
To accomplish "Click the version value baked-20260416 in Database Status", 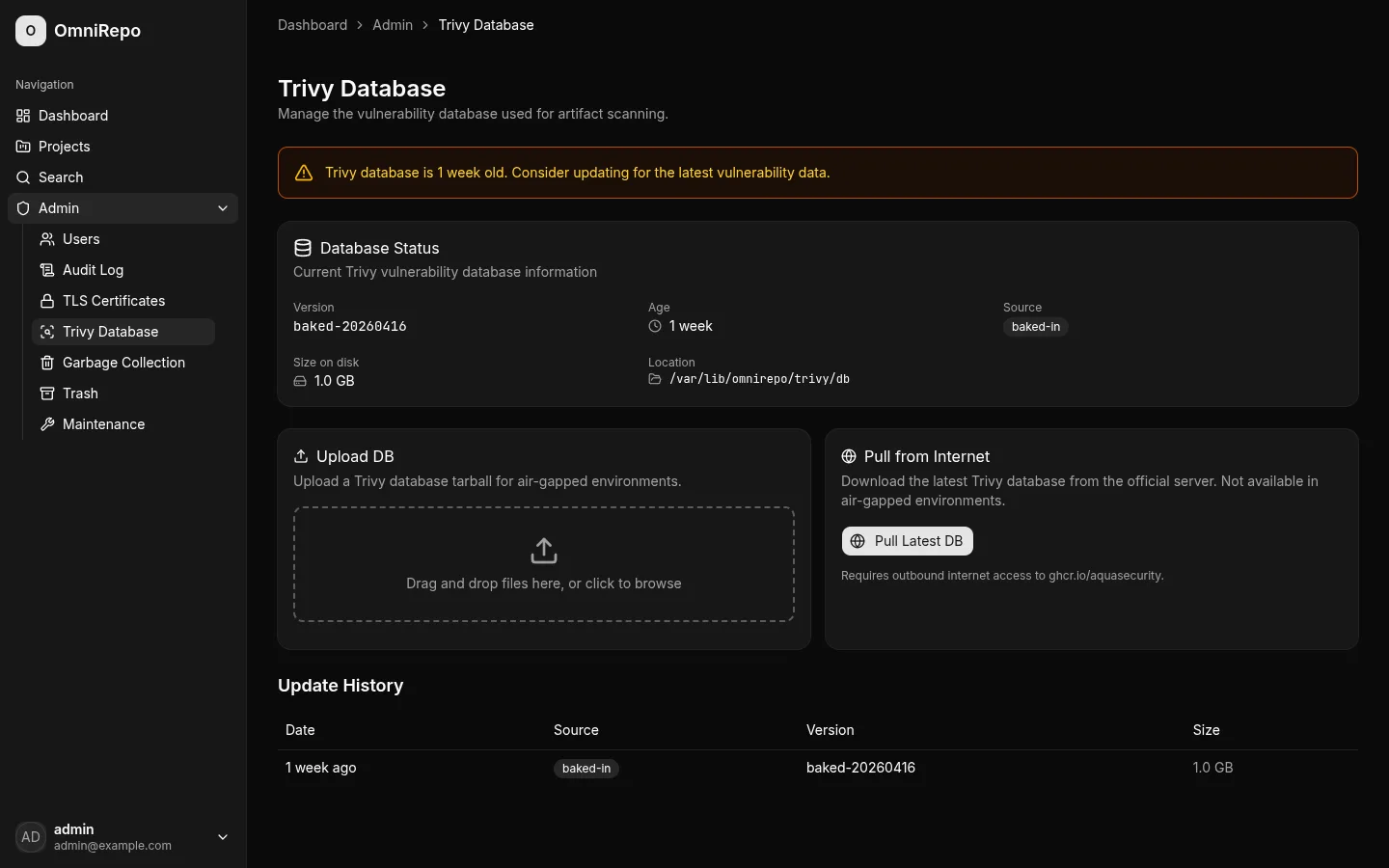I will (x=350, y=327).
